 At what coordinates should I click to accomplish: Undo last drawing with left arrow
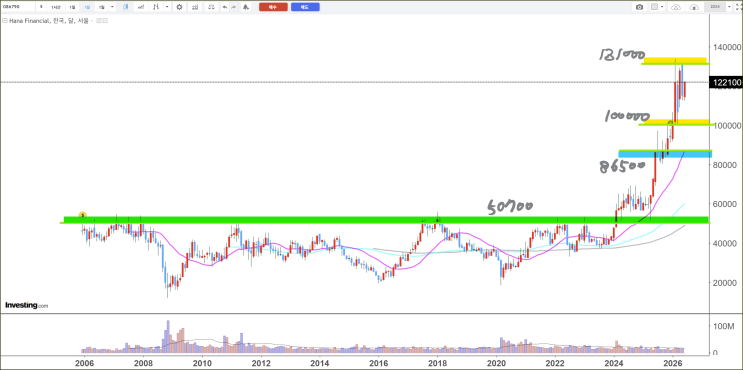coord(225,7)
